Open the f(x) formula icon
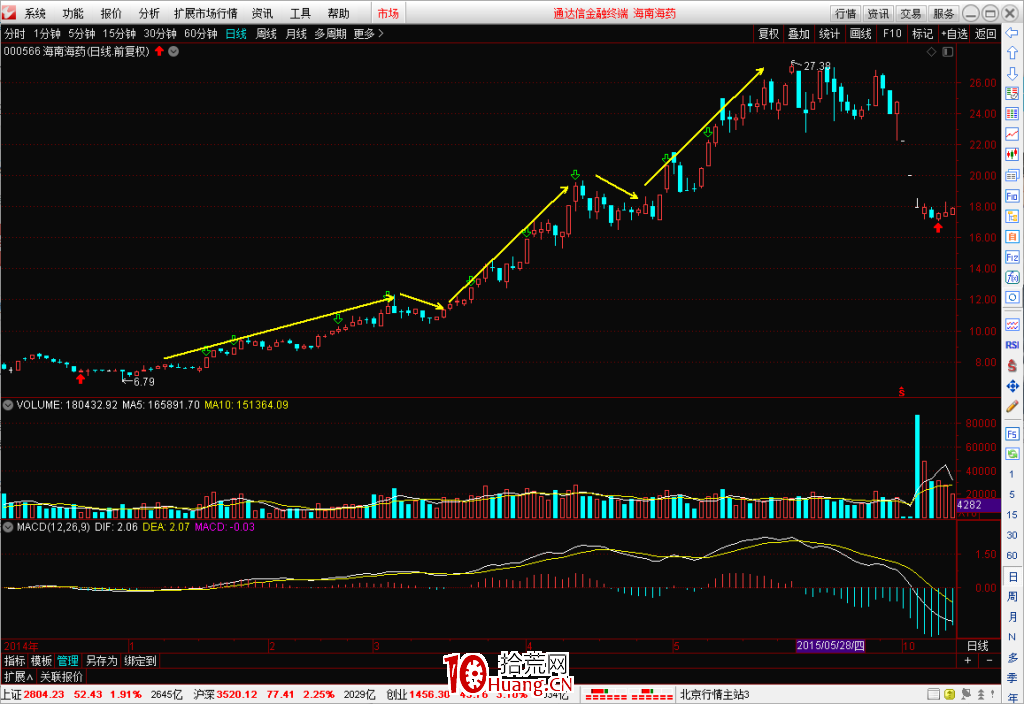 pos(1012,278)
